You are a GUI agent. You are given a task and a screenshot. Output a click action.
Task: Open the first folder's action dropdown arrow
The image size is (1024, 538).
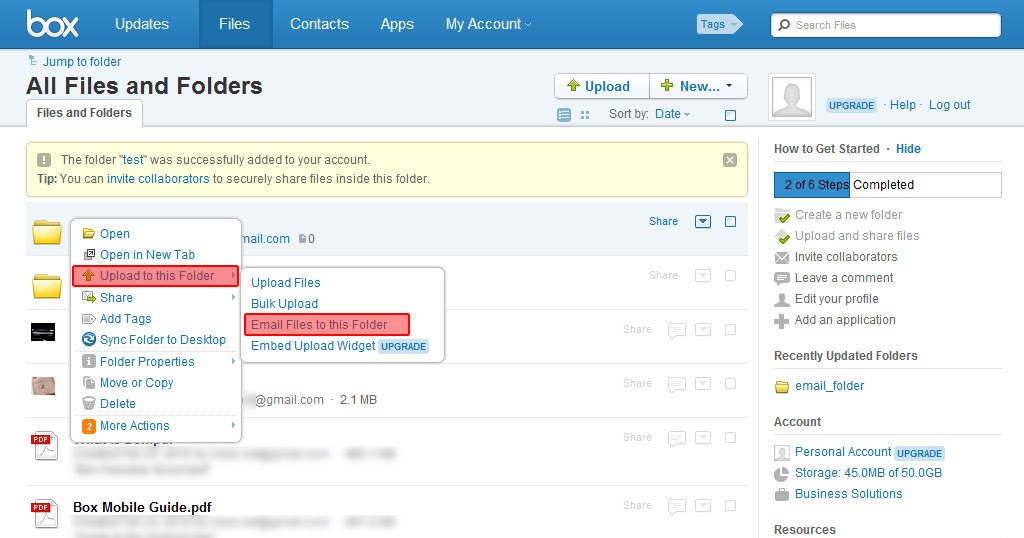click(x=703, y=222)
